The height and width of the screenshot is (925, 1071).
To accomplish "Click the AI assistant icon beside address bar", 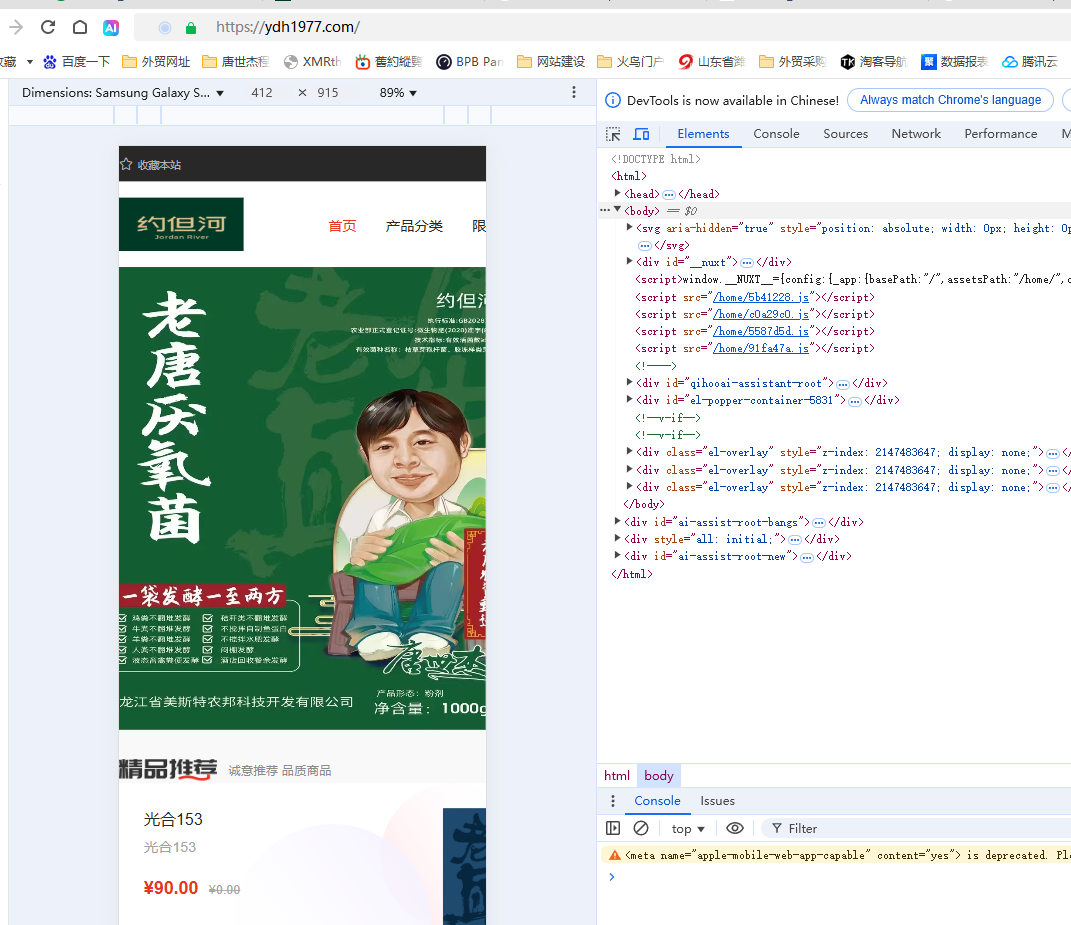I will (x=111, y=27).
